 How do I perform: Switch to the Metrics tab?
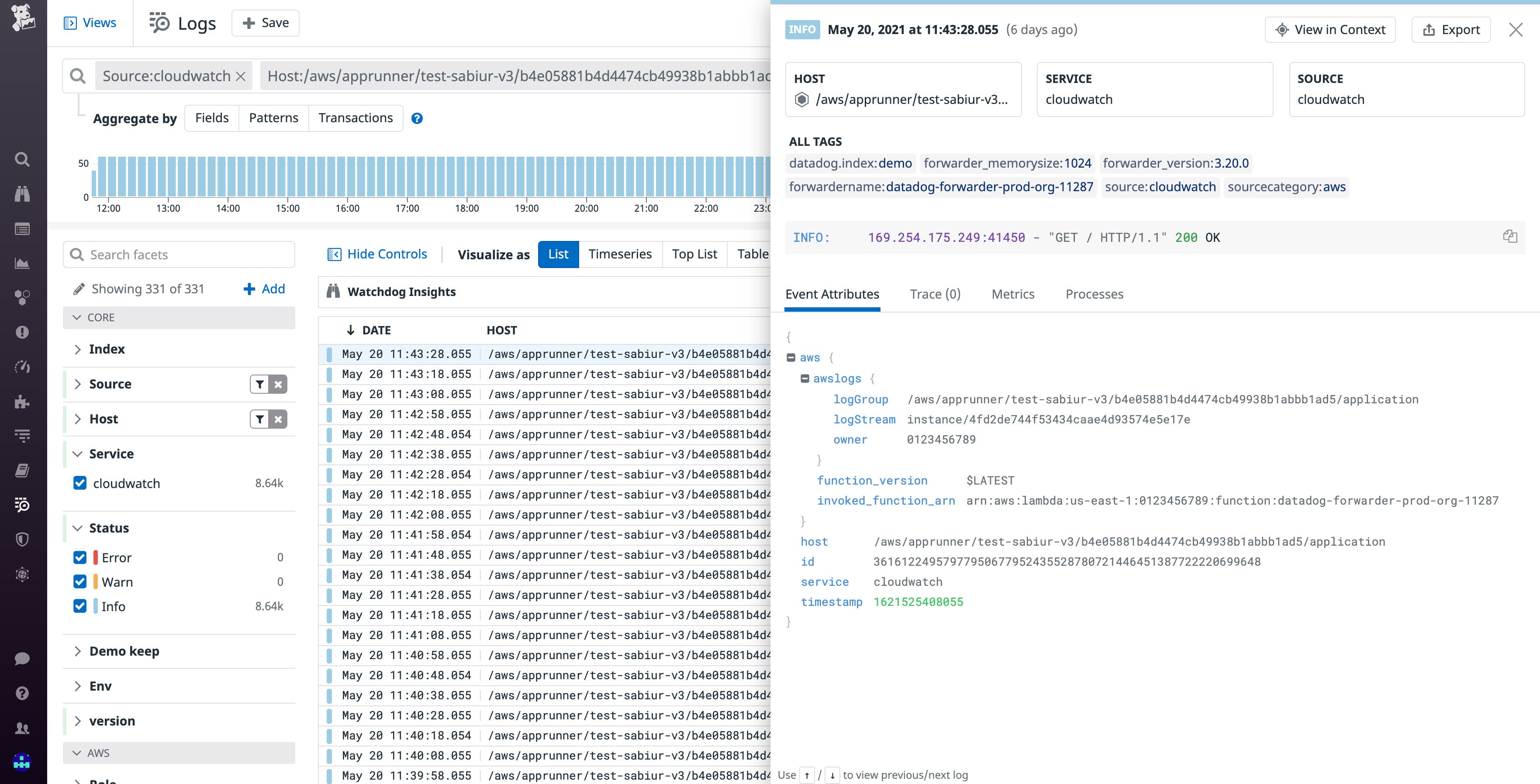1013,294
